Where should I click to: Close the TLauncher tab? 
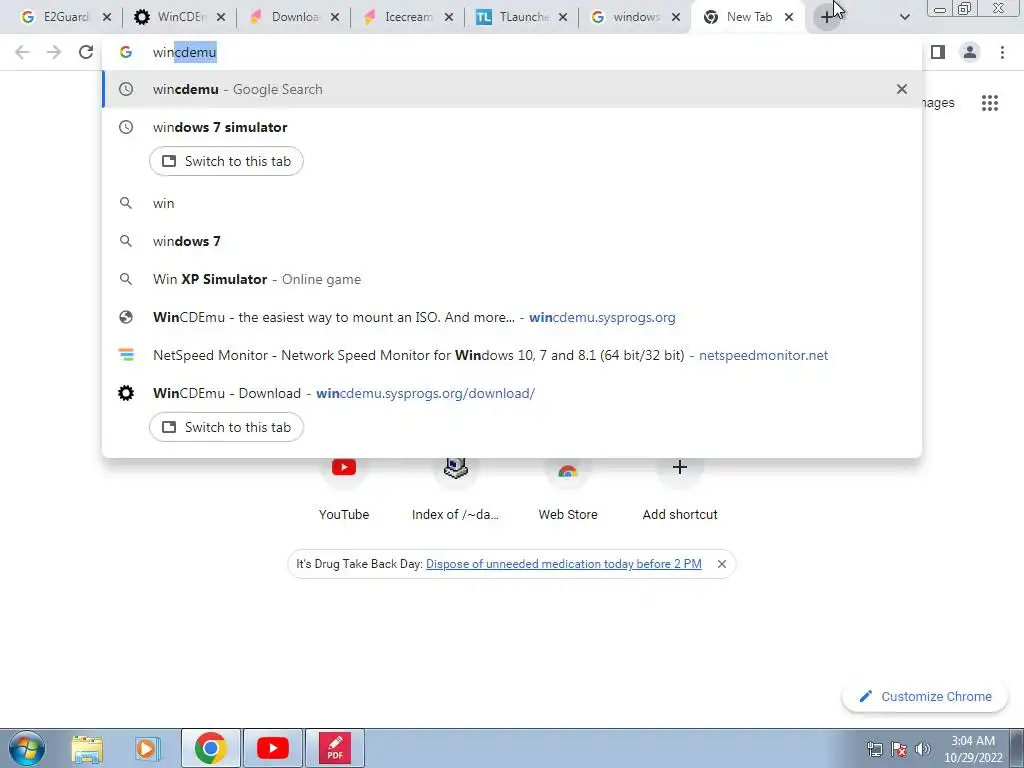coord(563,17)
